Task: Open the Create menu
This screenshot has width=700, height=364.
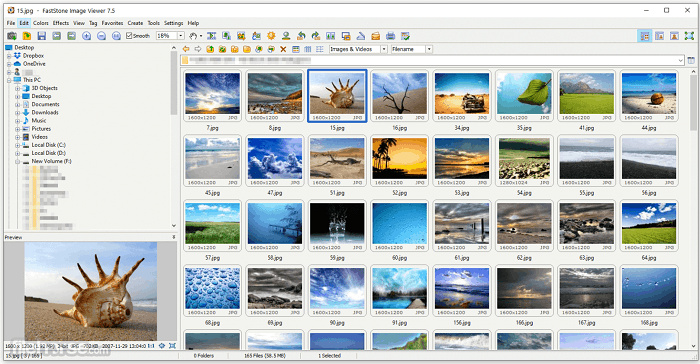Action: point(135,23)
